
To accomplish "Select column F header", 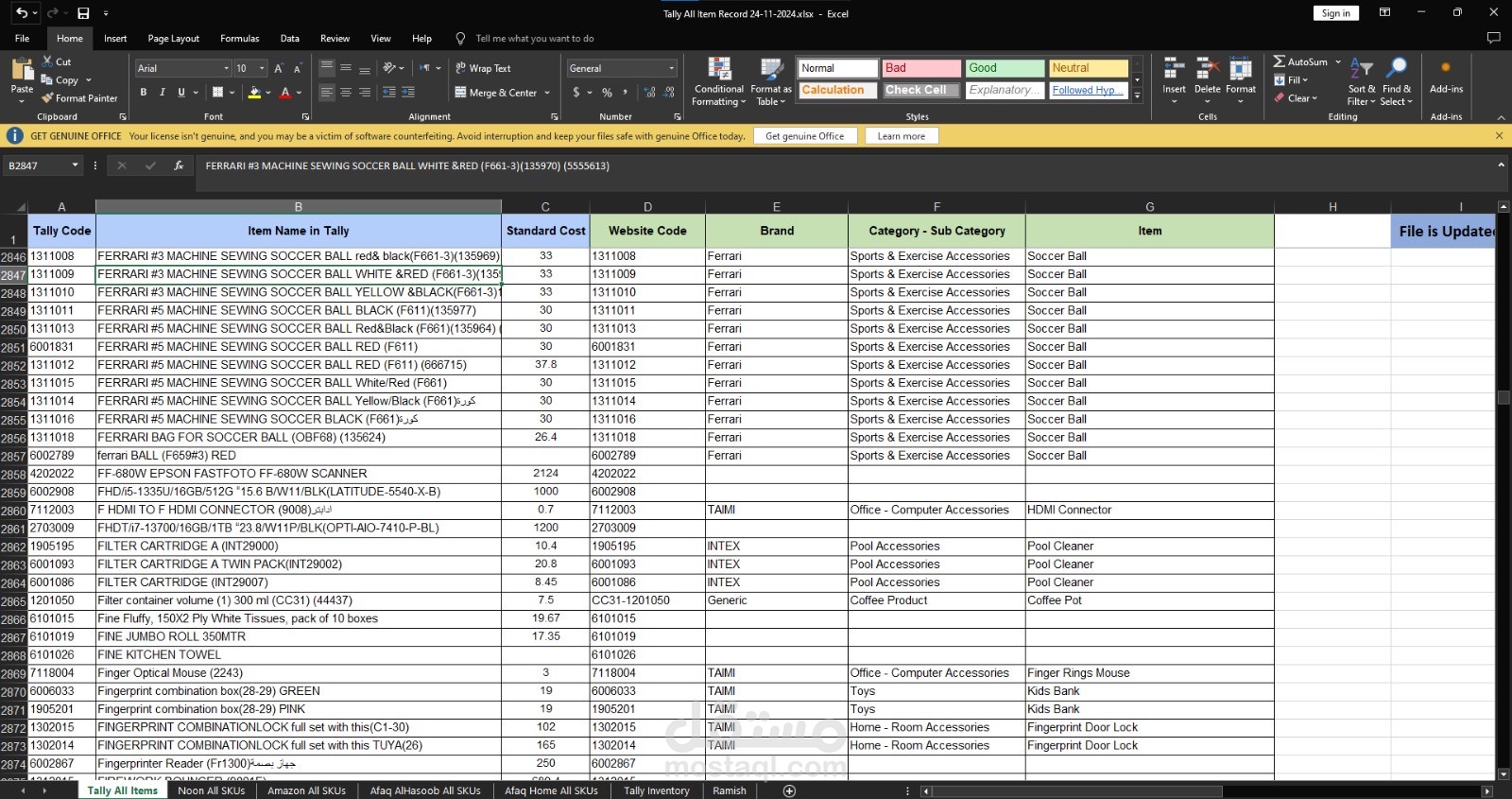I will coord(936,207).
